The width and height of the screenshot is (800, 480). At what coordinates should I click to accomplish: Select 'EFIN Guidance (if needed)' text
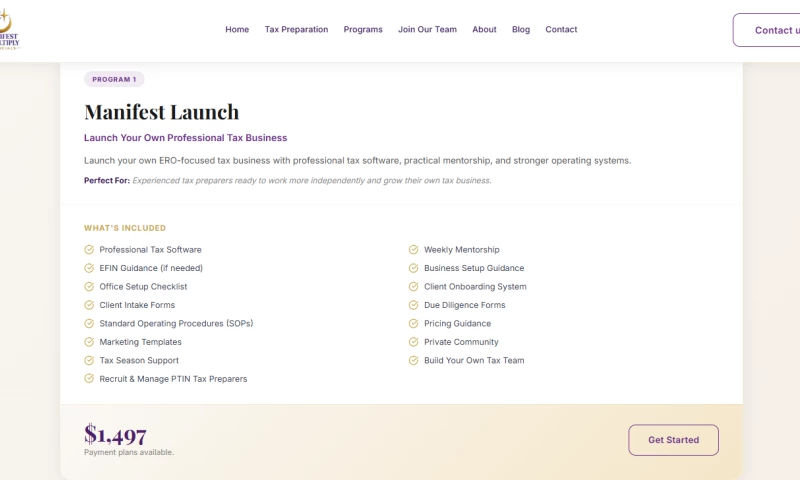coord(151,268)
